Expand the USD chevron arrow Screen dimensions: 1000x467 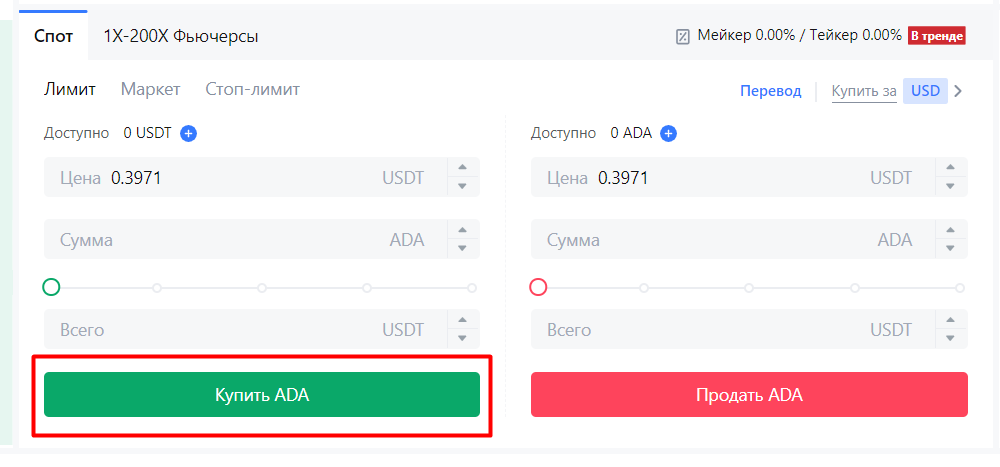click(958, 91)
